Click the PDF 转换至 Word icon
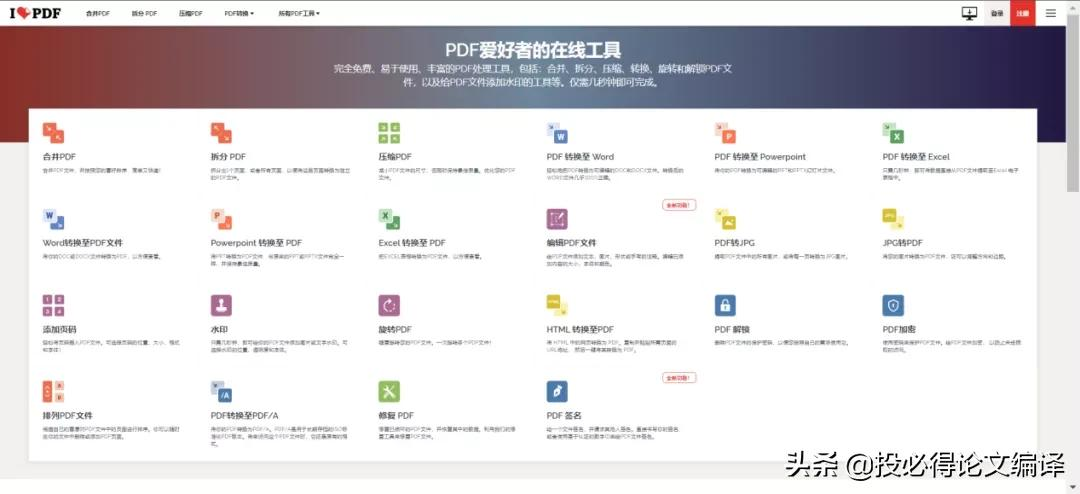1080x494 pixels. pos(557,133)
